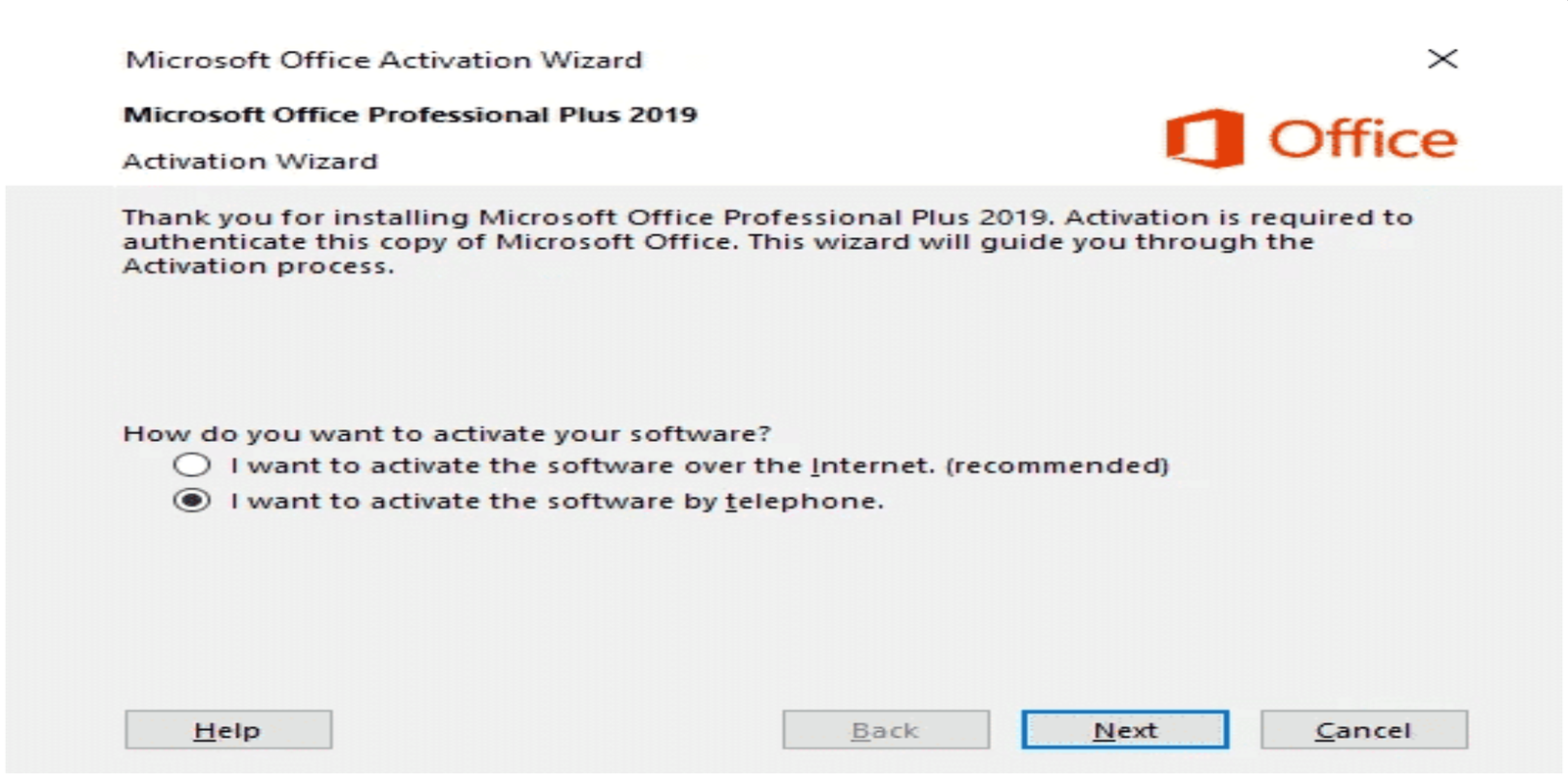Click the underlined word 'Internet'
Viewport: 1568px width, 779px height.
(868, 465)
